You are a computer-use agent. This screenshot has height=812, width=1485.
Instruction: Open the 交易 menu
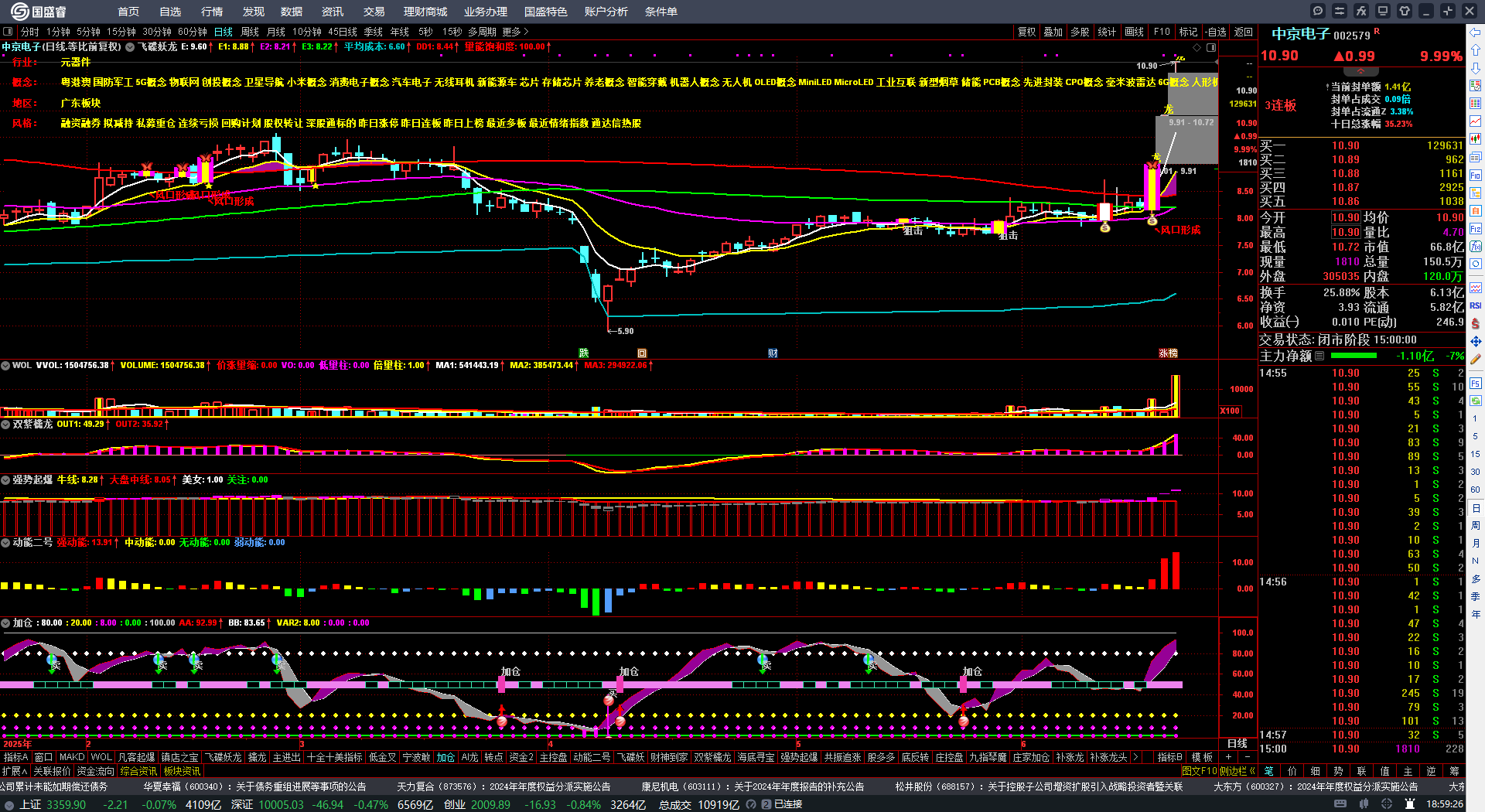[x=374, y=12]
